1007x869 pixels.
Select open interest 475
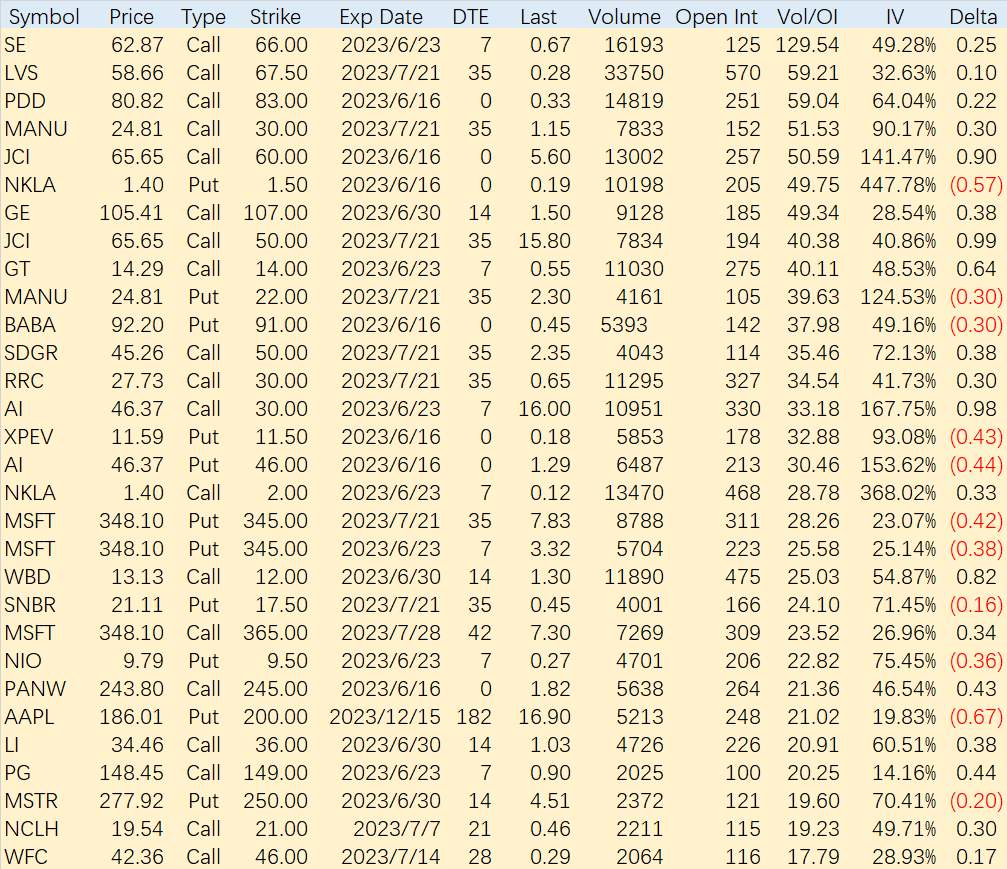743,577
